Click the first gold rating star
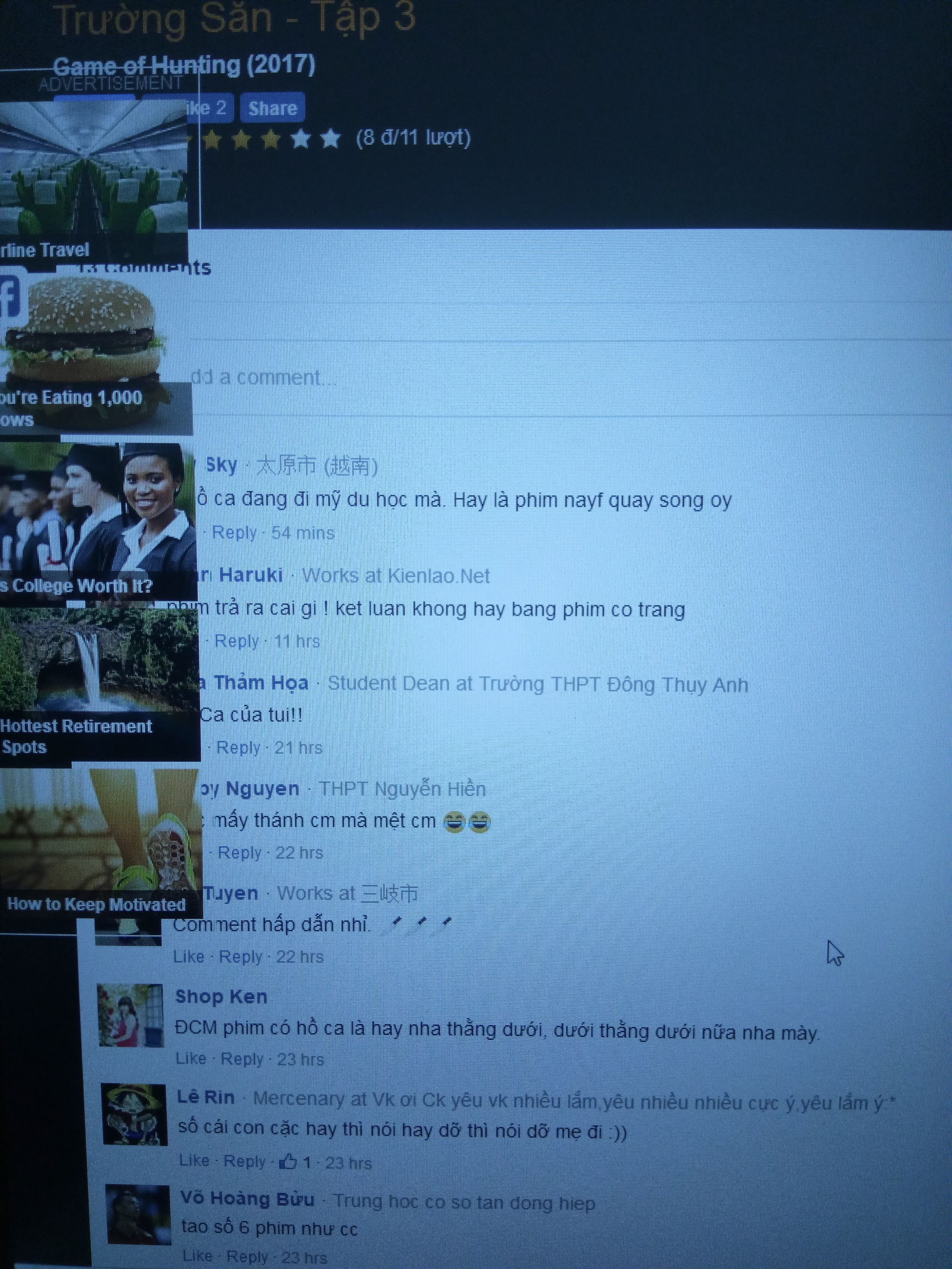This screenshot has width=952, height=1269. tap(212, 140)
